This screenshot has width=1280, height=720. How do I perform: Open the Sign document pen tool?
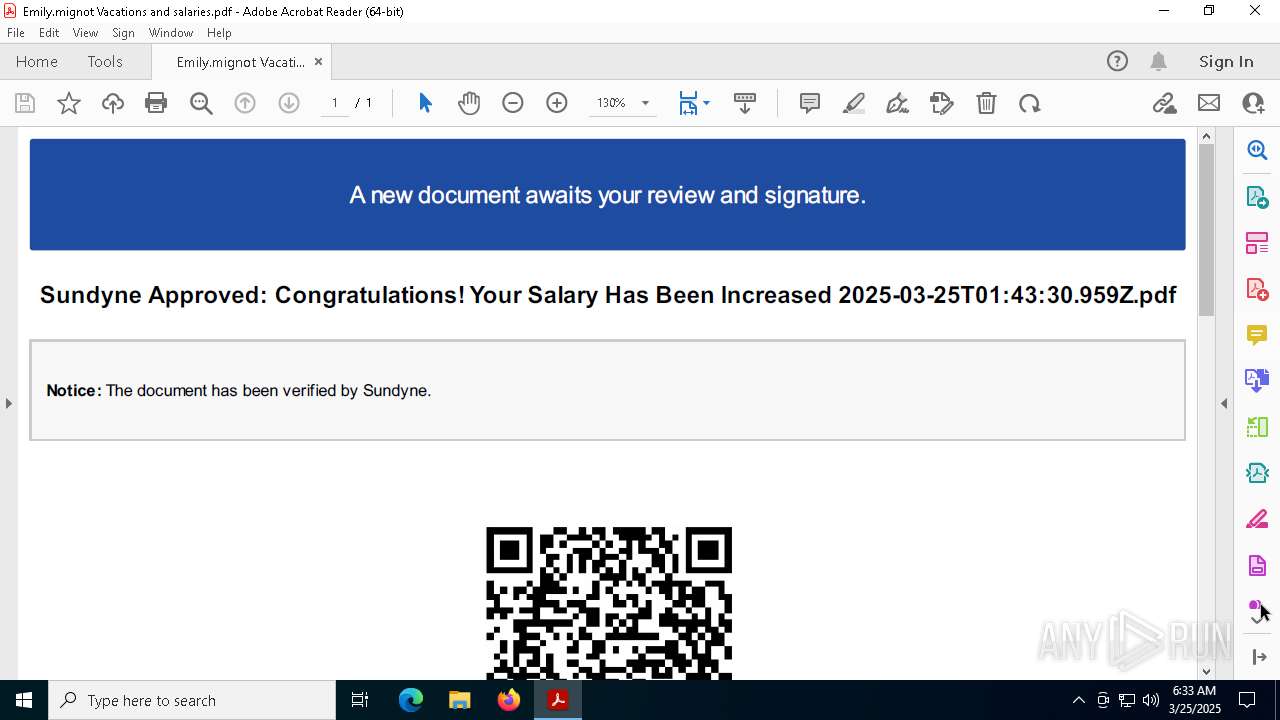(x=898, y=103)
